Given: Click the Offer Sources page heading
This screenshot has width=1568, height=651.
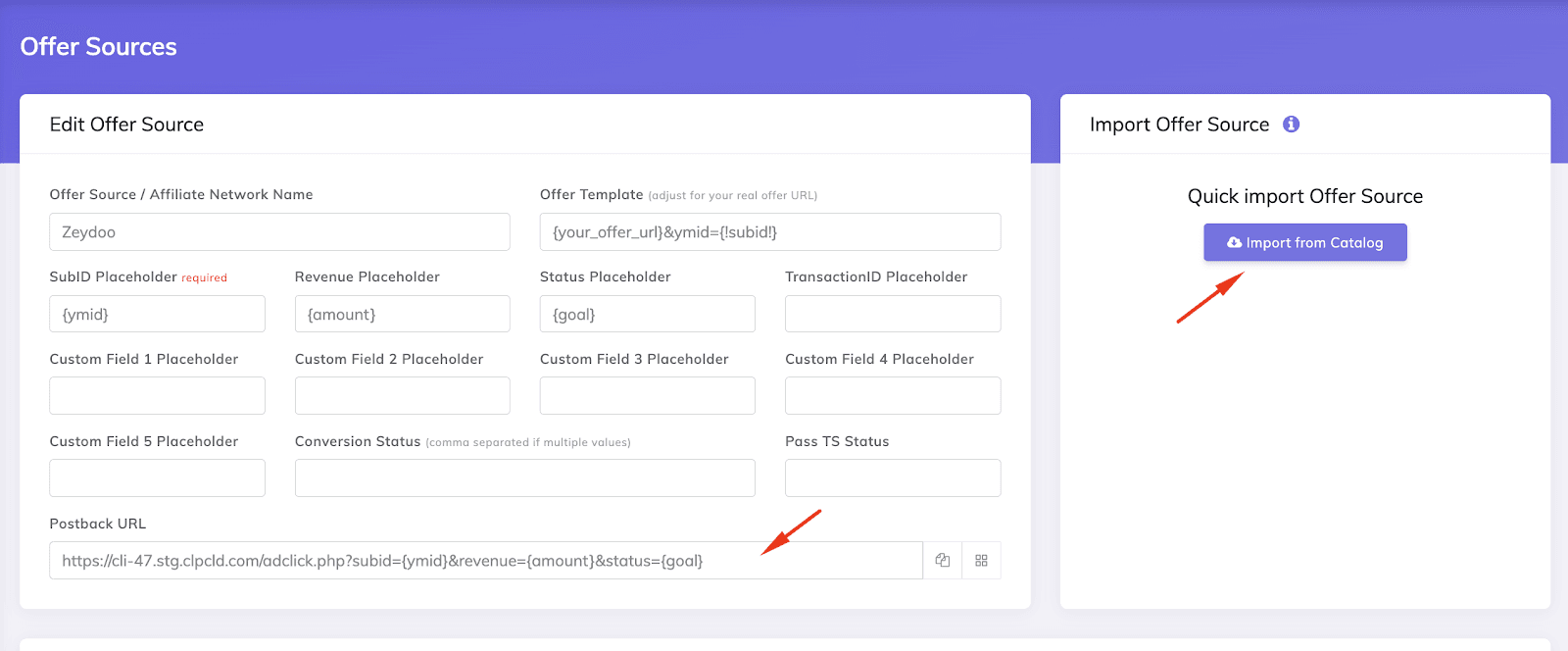Looking at the screenshot, I should [98, 47].
